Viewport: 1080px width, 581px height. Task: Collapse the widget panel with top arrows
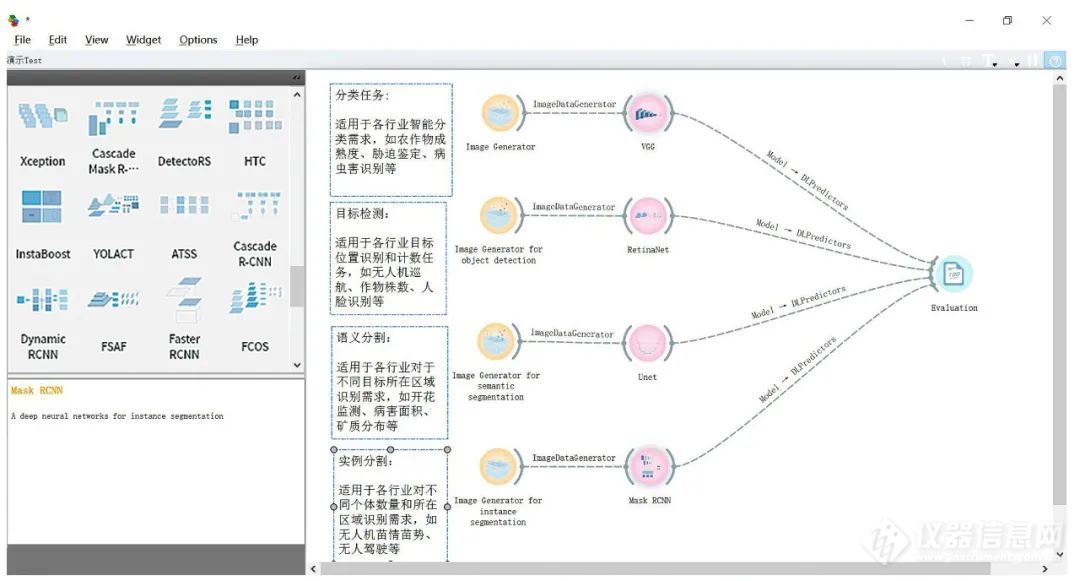(x=297, y=78)
